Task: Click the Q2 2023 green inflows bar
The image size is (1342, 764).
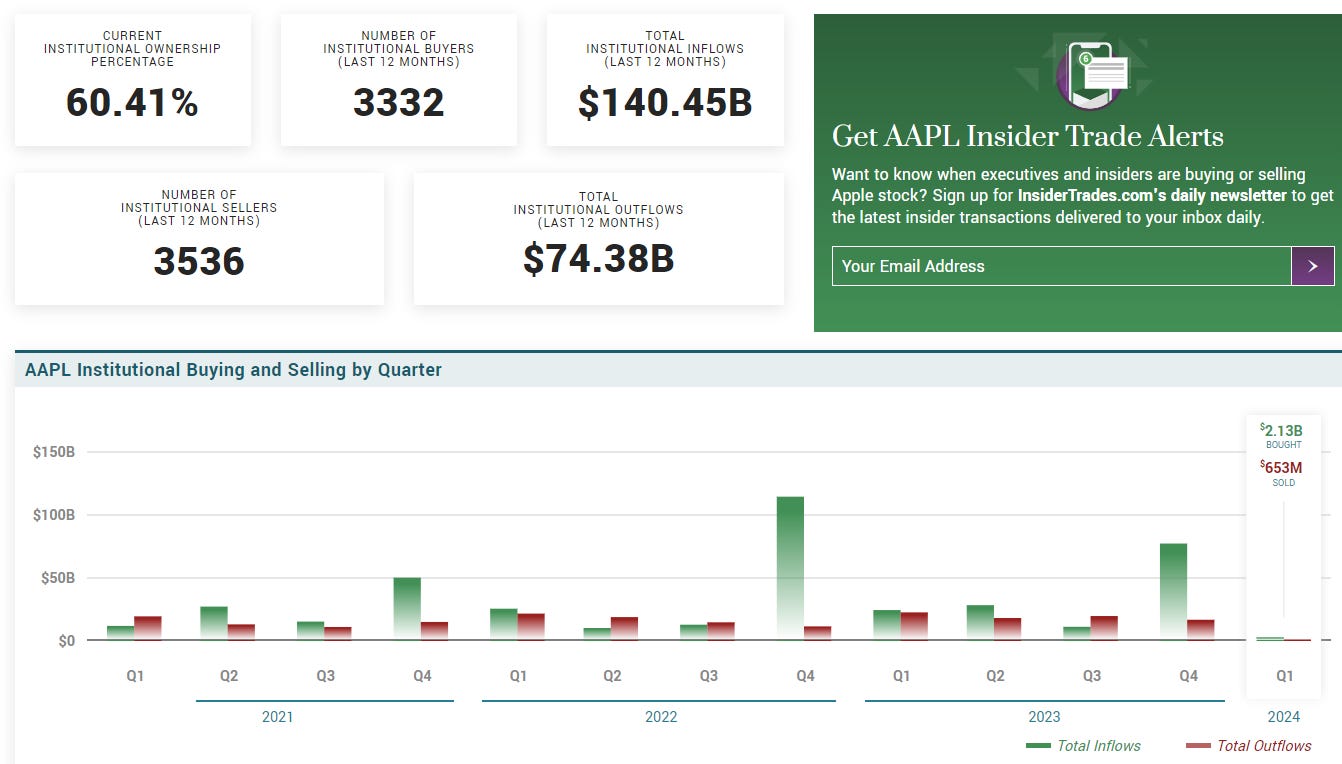Action: 980,622
